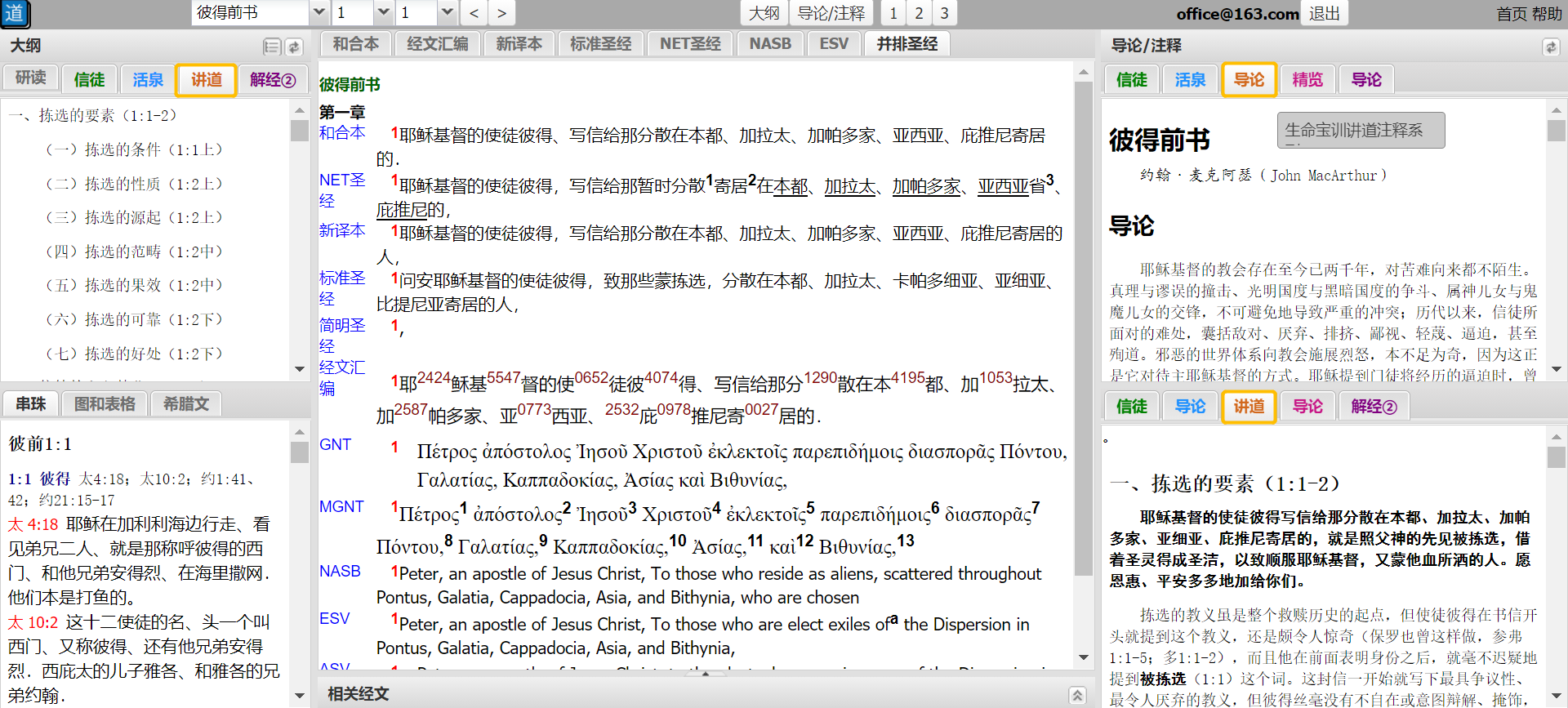Click the 退出 logout button

point(1324,13)
